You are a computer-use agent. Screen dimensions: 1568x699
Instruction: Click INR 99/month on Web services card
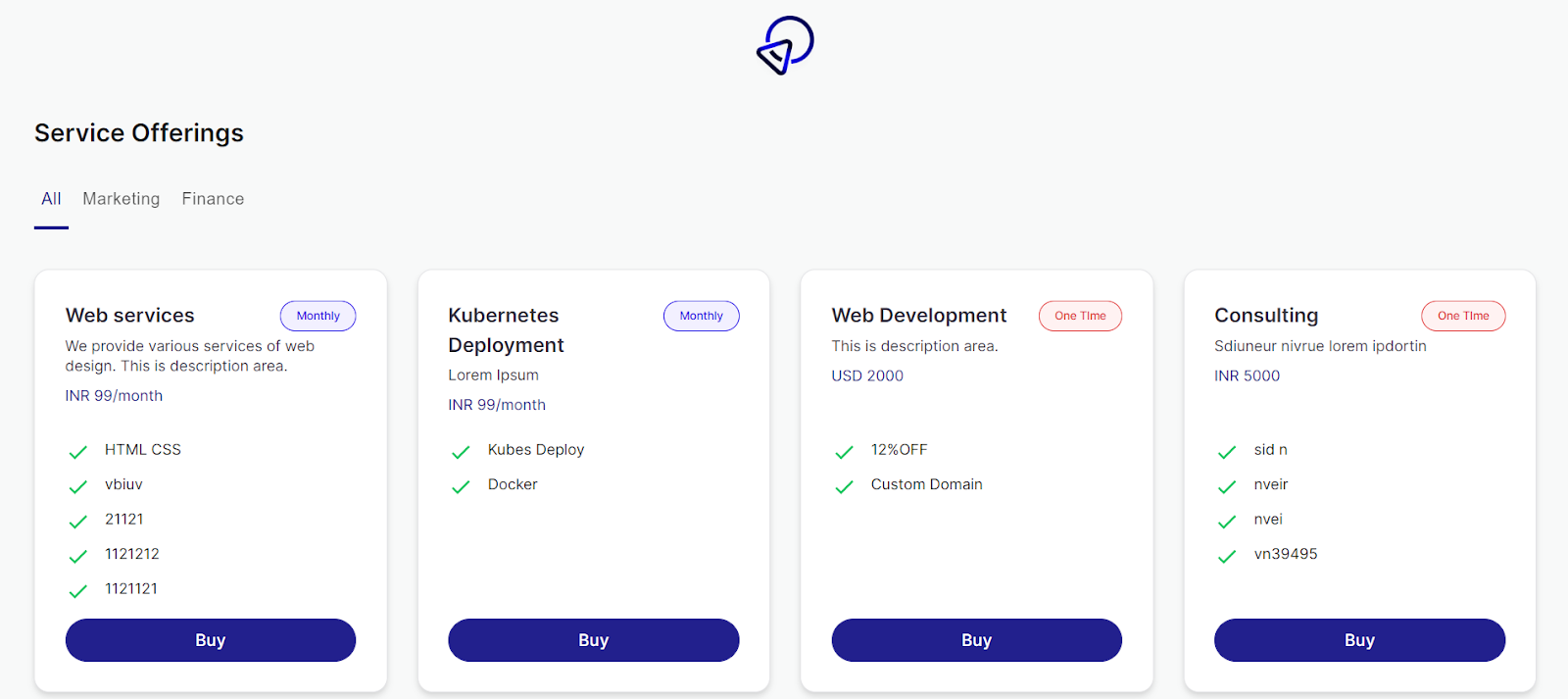pos(115,396)
